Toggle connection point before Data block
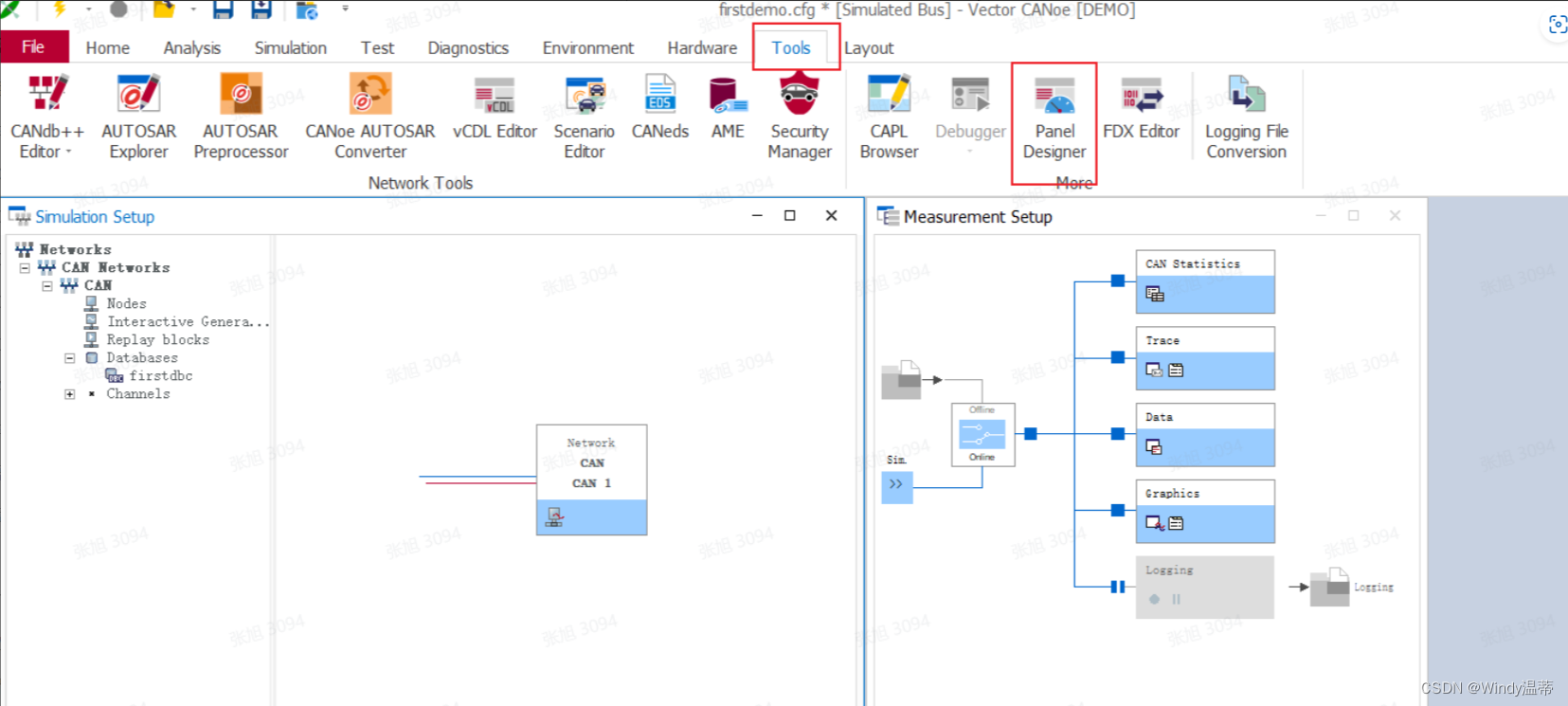Viewport: 1568px width, 706px height. click(x=1118, y=434)
